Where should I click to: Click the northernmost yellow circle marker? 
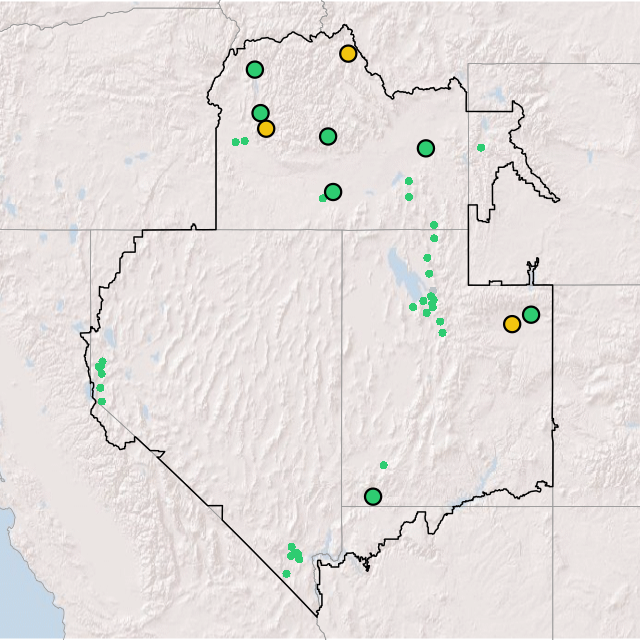[348, 54]
